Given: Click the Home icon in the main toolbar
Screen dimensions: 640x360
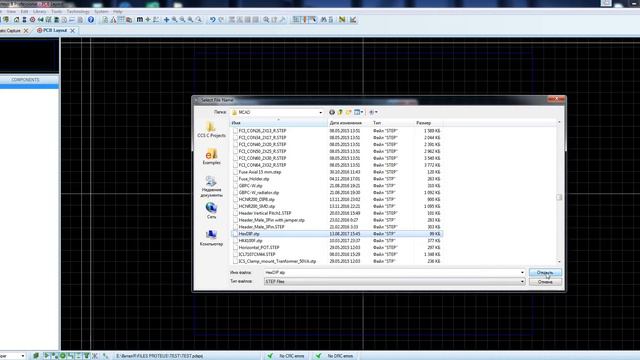Looking at the screenshot, I should [16, 20].
